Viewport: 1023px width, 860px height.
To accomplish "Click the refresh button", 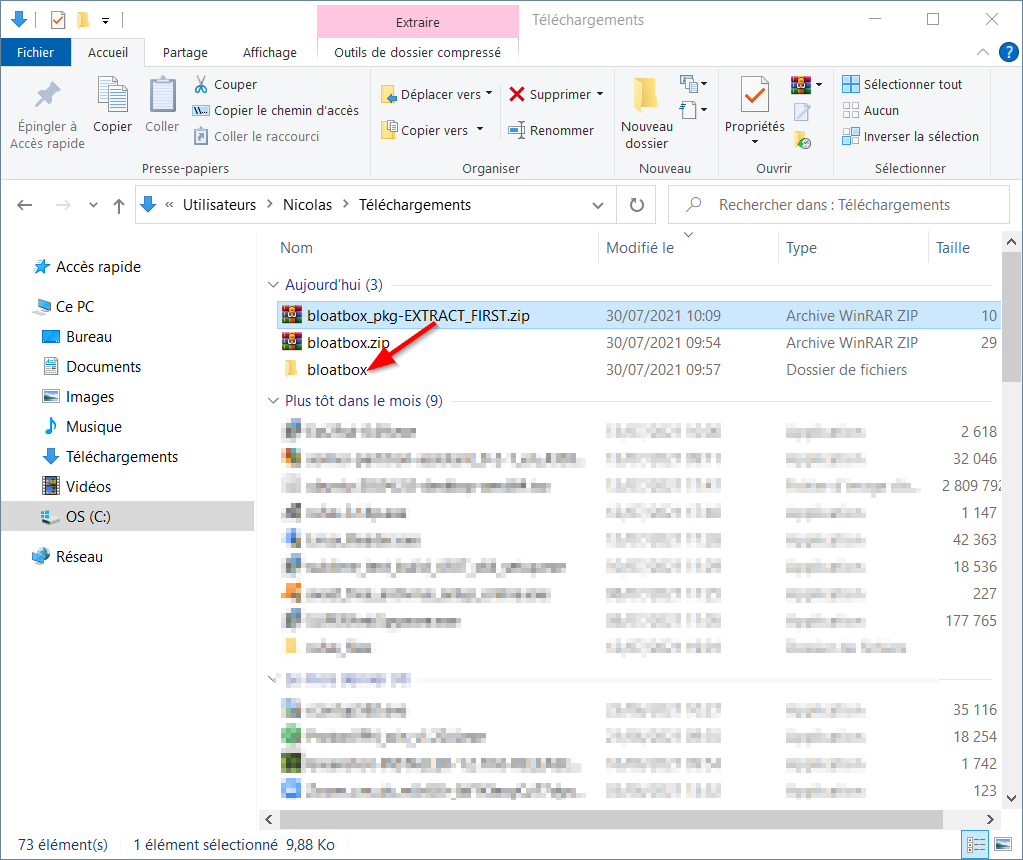I will click(x=637, y=205).
